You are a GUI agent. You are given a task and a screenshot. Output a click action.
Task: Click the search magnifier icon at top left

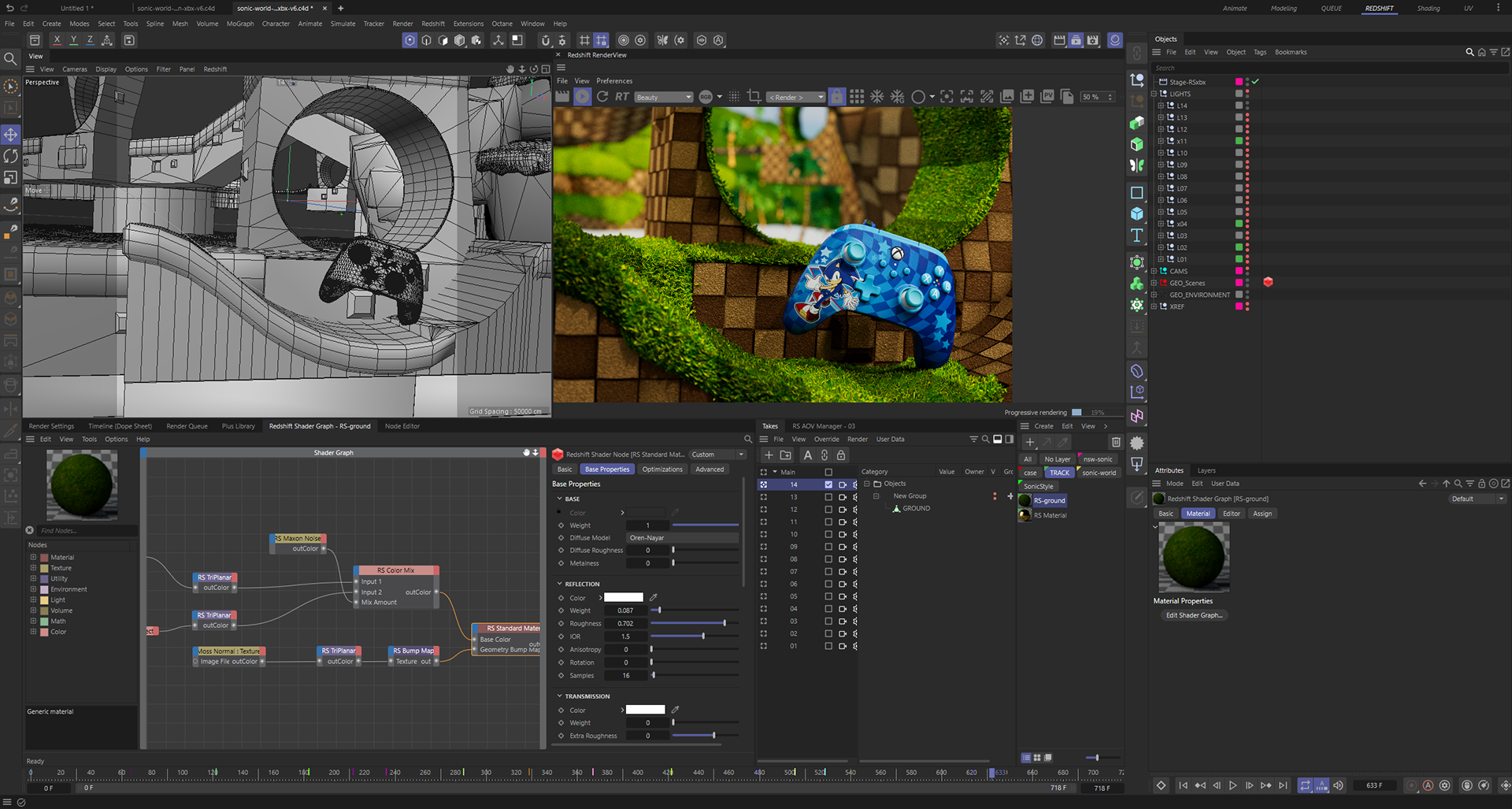[x=10, y=58]
